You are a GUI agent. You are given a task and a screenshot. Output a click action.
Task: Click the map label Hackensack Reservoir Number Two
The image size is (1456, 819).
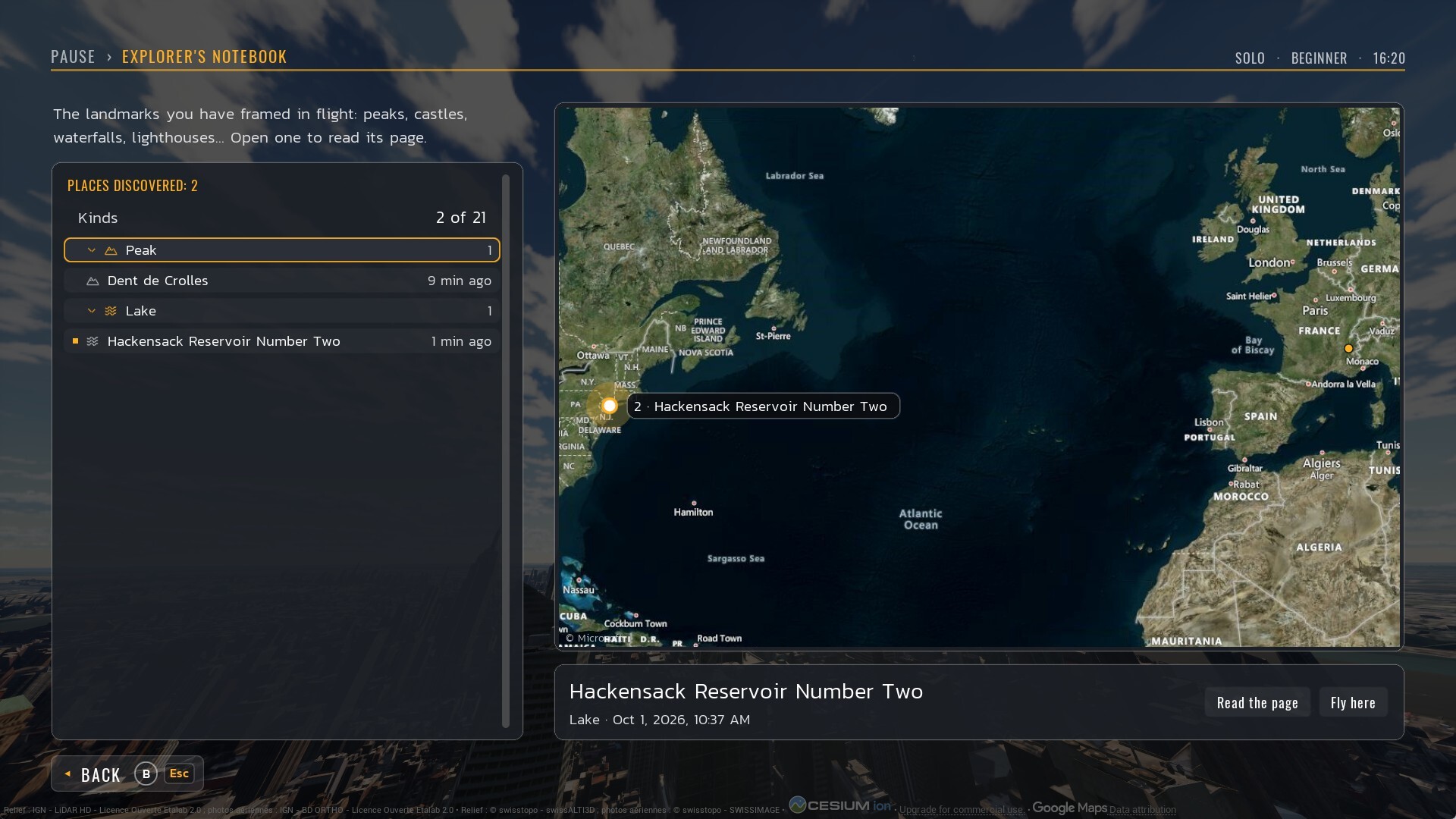click(x=763, y=406)
